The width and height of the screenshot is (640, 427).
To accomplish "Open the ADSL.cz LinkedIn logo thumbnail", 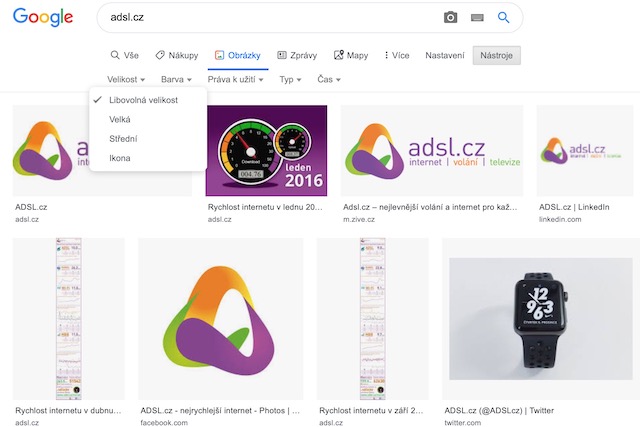I will click(x=584, y=151).
